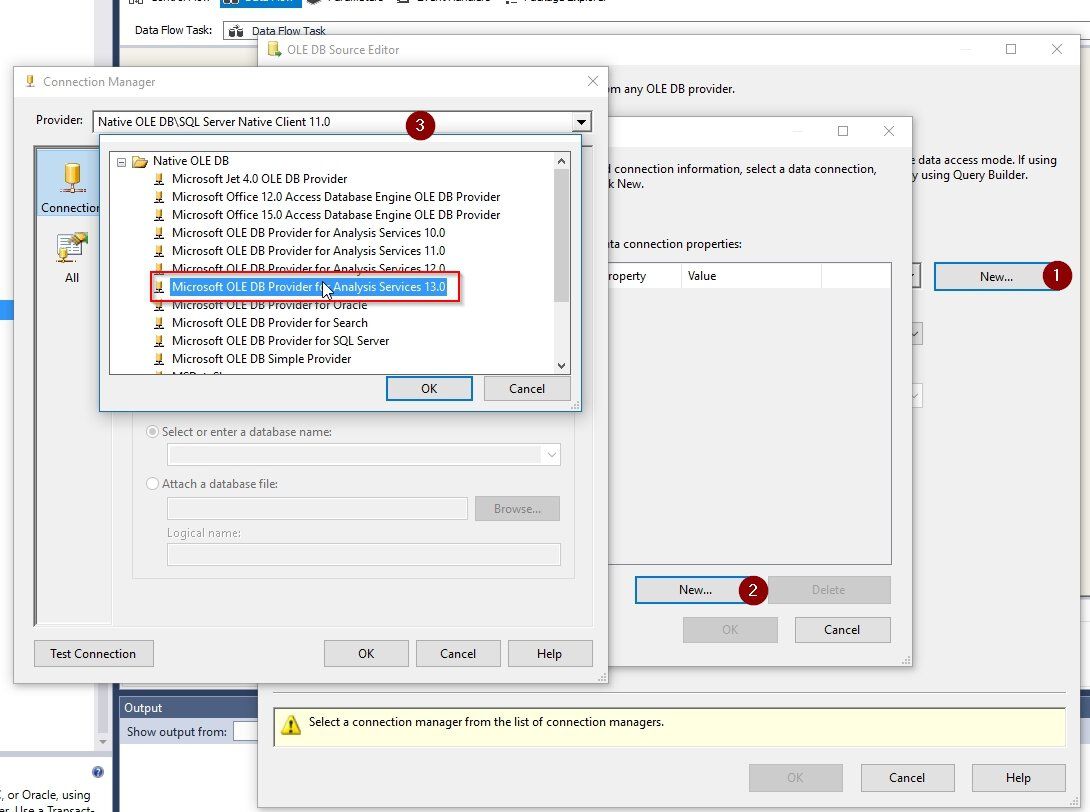
Task: Click the Output panel title bar
Action: [189, 708]
